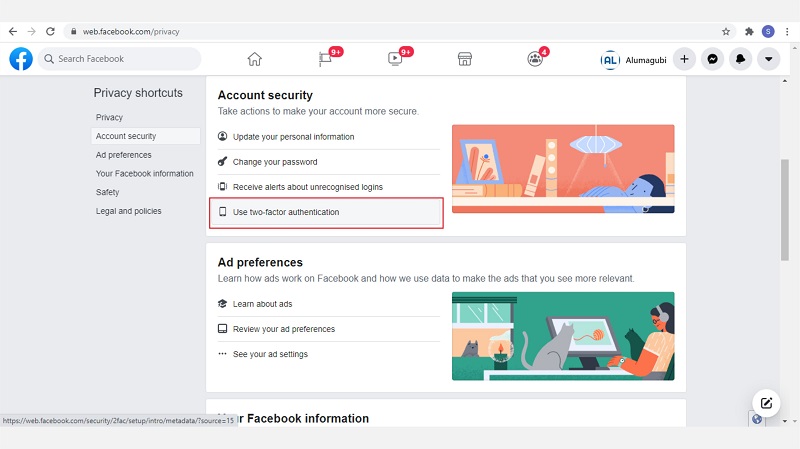Image resolution: width=800 pixels, height=449 pixels.
Task: Click the Search Facebook field
Action: (119, 59)
